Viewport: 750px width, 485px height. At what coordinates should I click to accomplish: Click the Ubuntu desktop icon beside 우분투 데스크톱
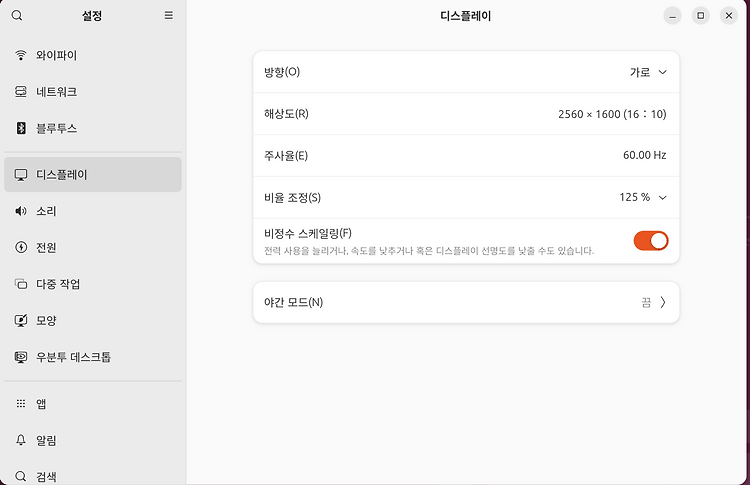[x=21, y=357]
